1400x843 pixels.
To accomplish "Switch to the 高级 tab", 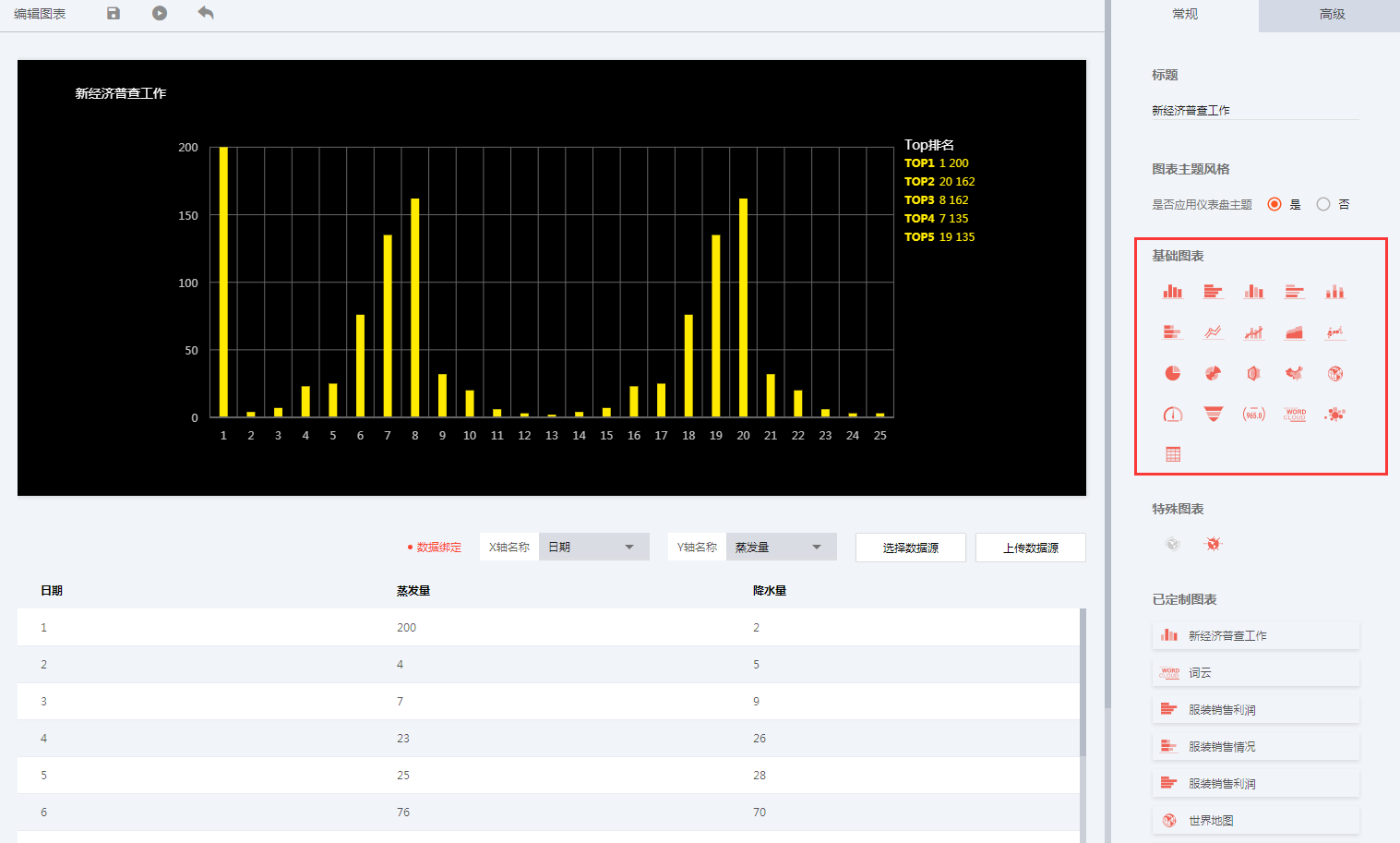I will [1331, 15].
